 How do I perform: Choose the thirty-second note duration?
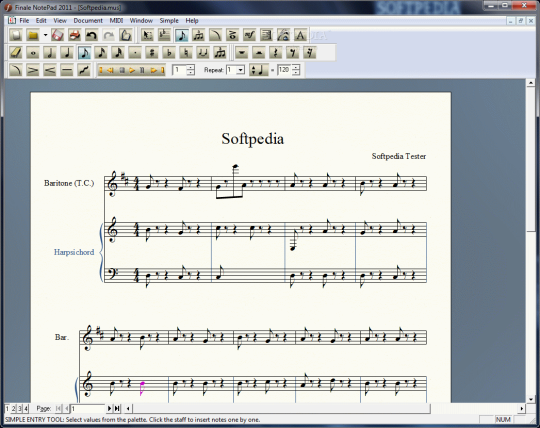click(x=118, y=53)
